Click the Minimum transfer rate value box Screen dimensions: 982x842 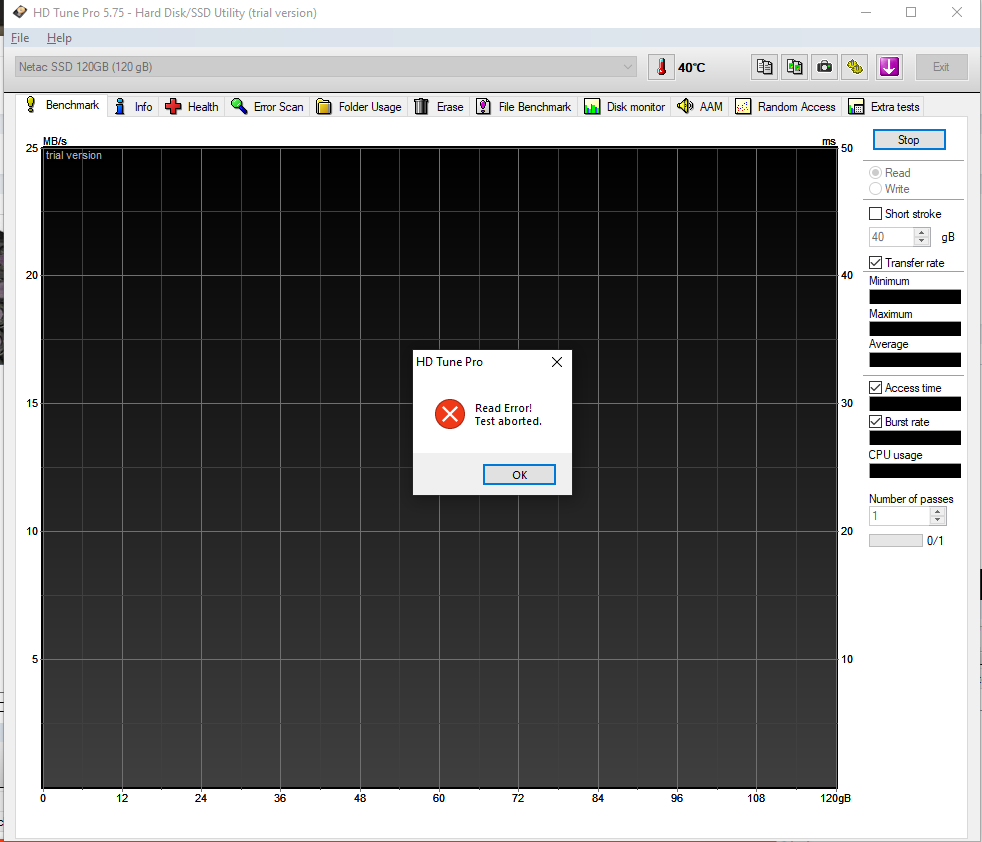pos(914,297)
